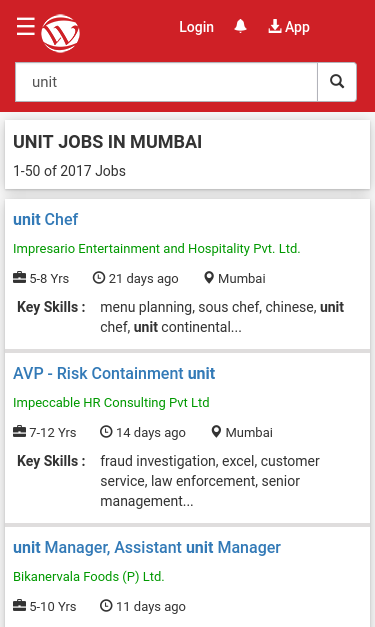Click the red W site logo

click(60, 34)
